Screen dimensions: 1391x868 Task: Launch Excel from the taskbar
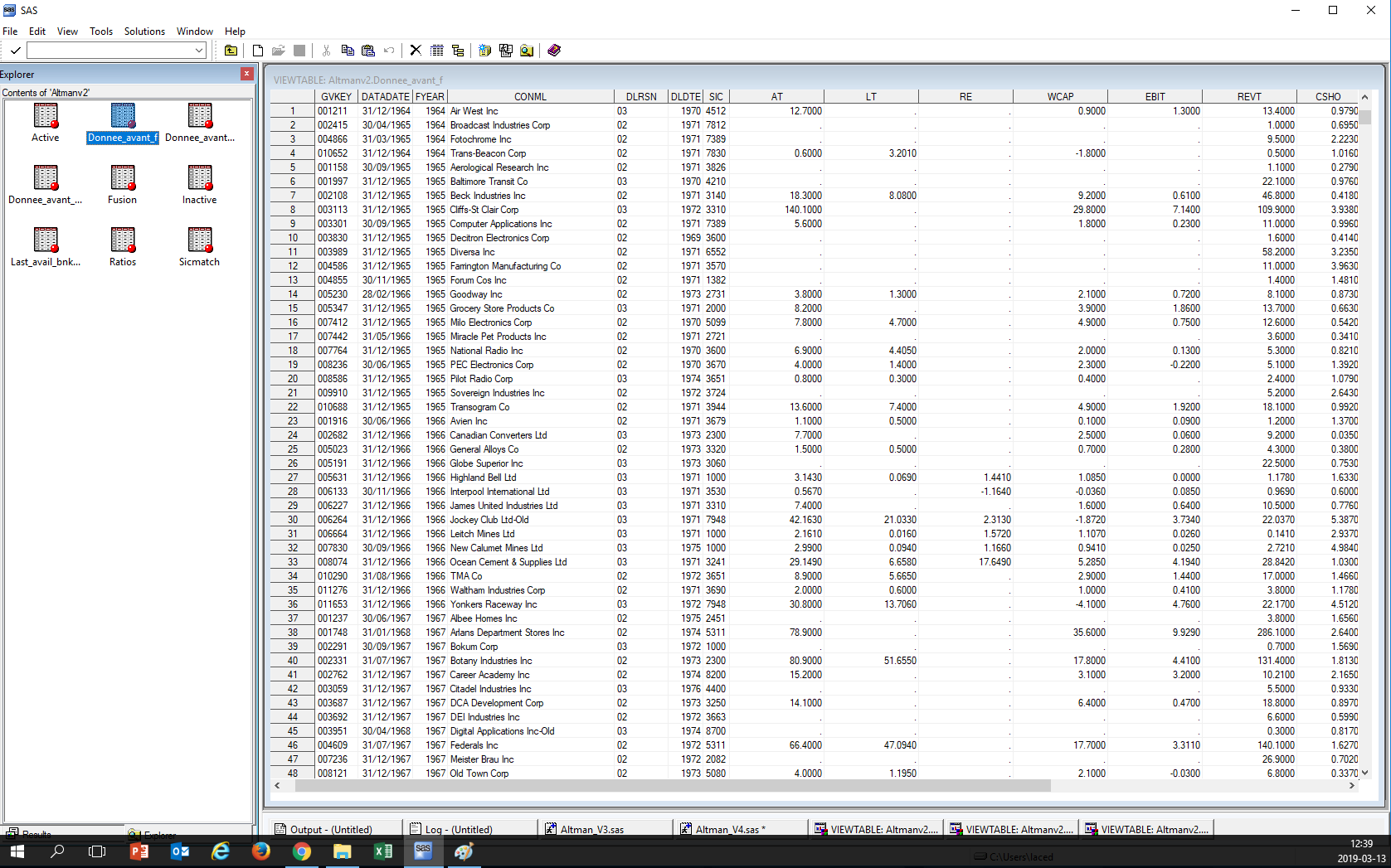382,851
